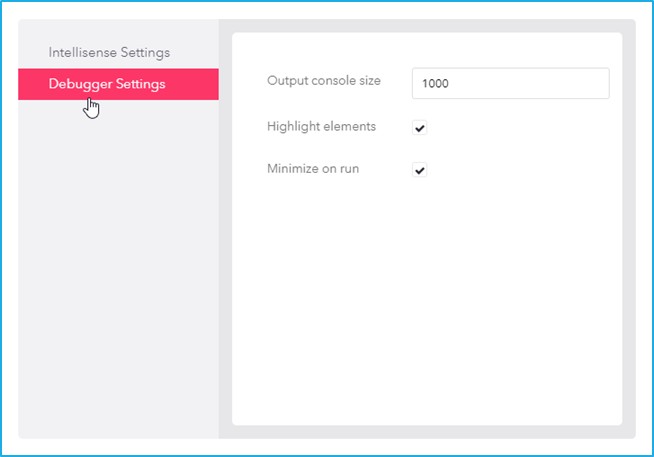Image resolution: width=654 pixels, height=457 pixels.
Task: Click the Minimize on run label text
Action: (313, 168)
